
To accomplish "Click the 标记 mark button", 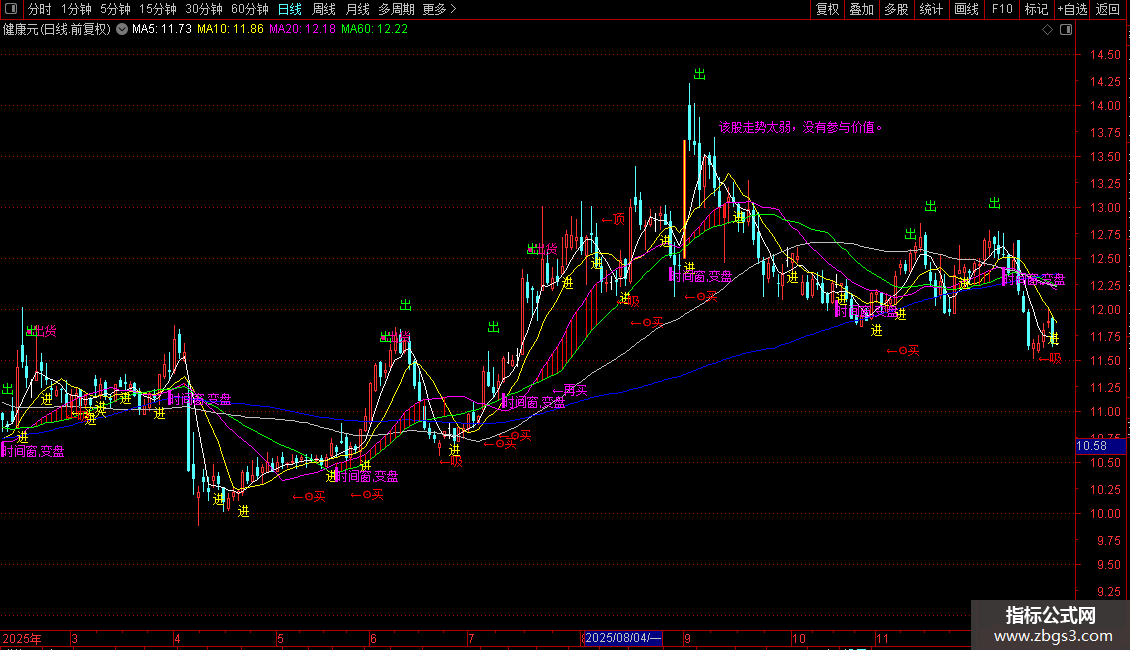I will (1036, 9).
